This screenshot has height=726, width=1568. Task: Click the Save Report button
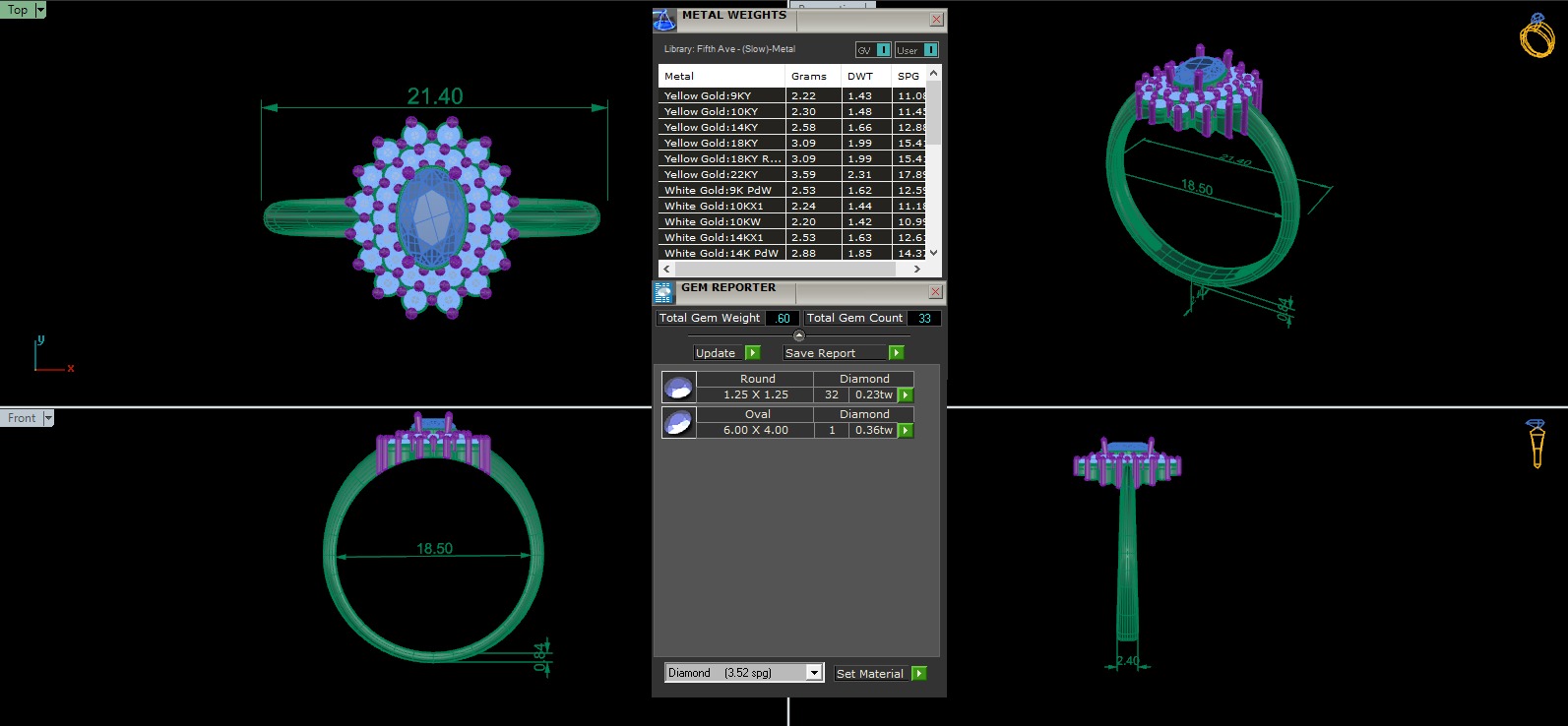835,353
